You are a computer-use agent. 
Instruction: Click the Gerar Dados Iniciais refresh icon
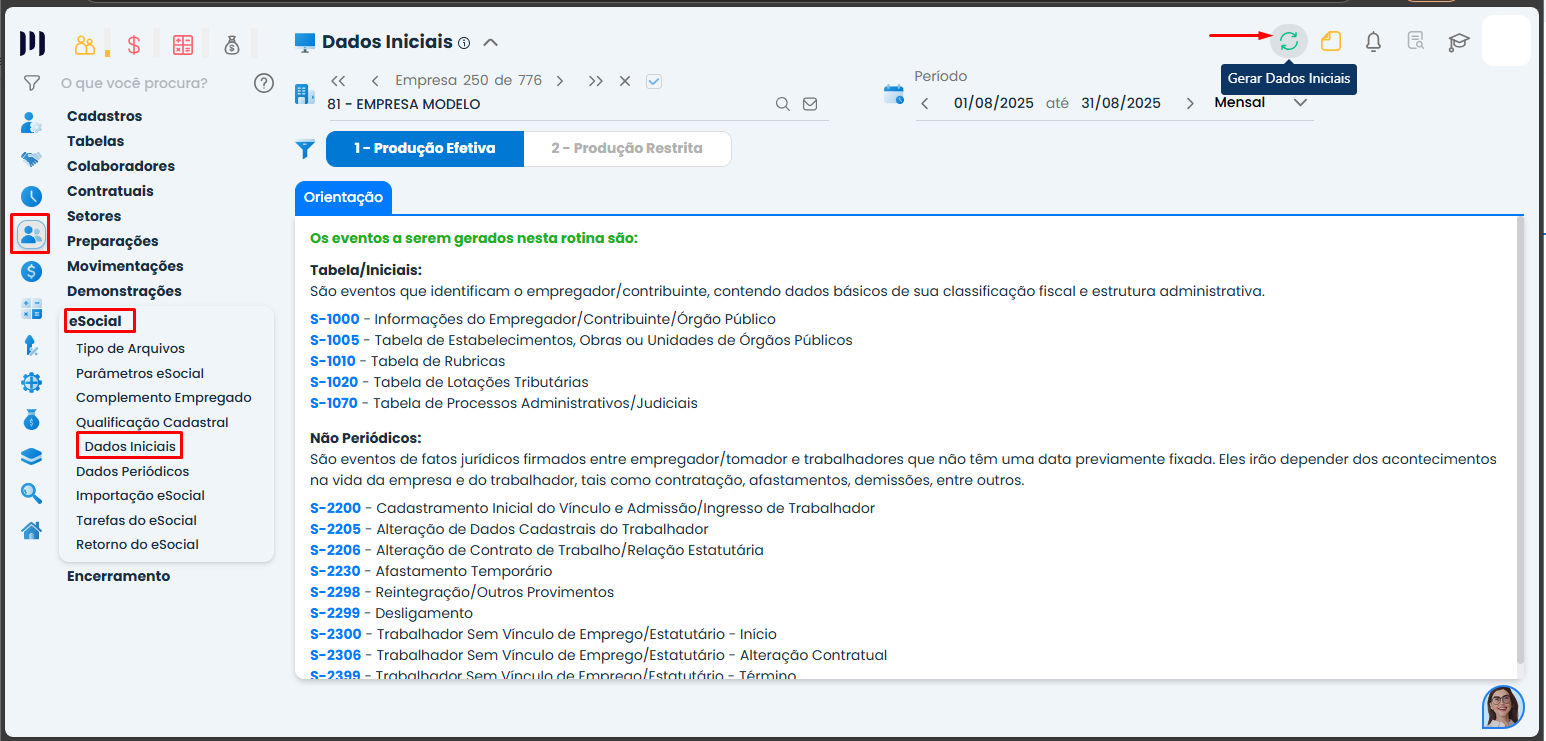(x=1289, y=42)
